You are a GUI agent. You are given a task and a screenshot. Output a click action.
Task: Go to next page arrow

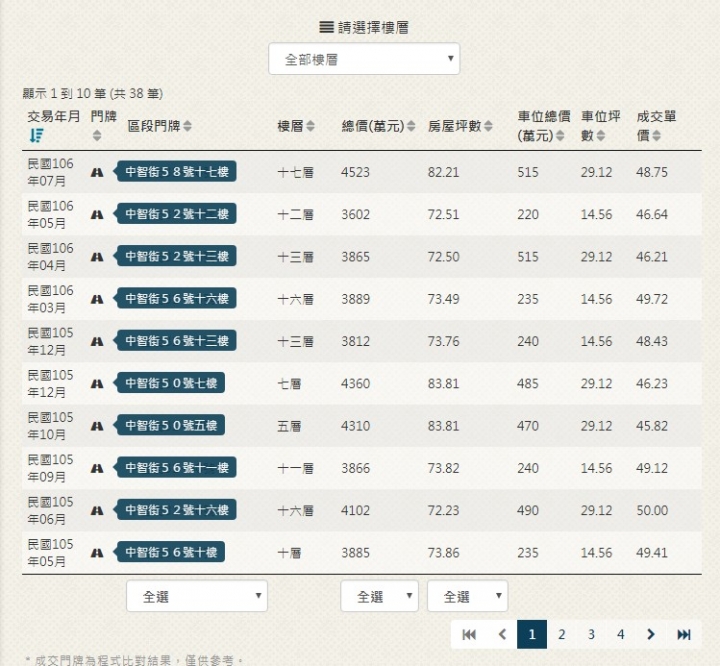(651, 634)
